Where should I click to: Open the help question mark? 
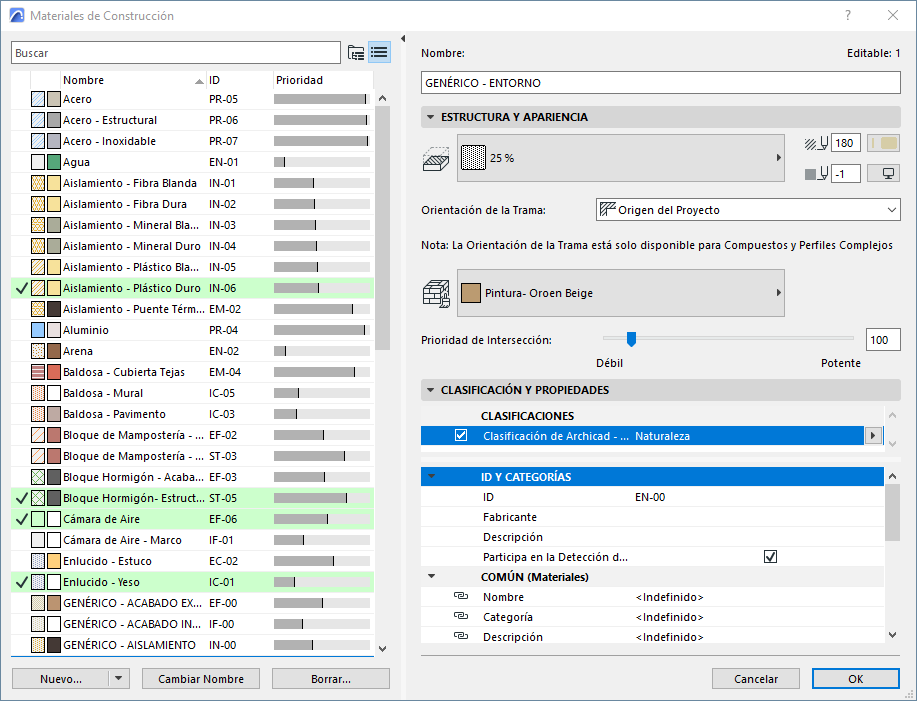pyautogui.click(x=847, y=16)
